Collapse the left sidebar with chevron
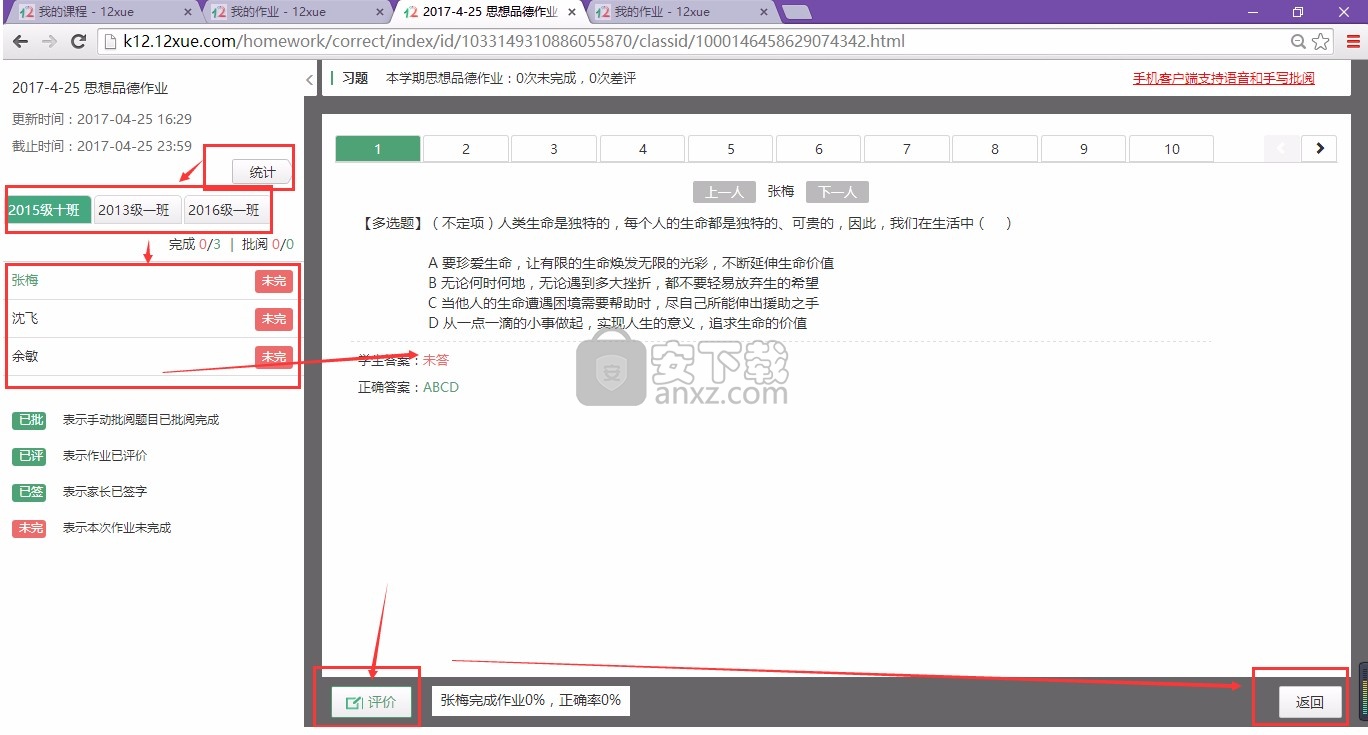The image size is (1368, 735). pyautogui.click(x=310, y=80)
